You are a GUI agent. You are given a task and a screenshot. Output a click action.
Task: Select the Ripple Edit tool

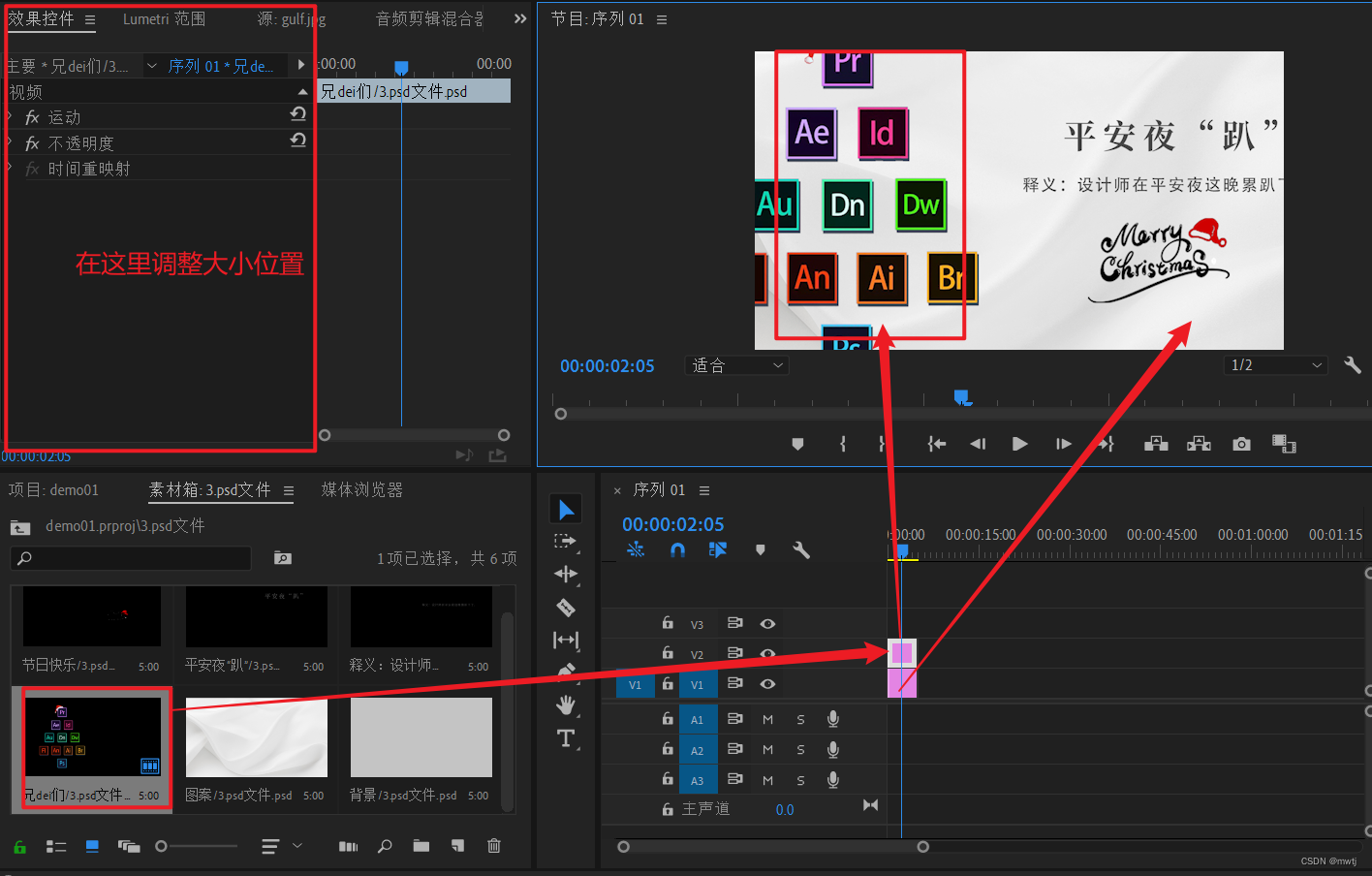coord(566,574)
